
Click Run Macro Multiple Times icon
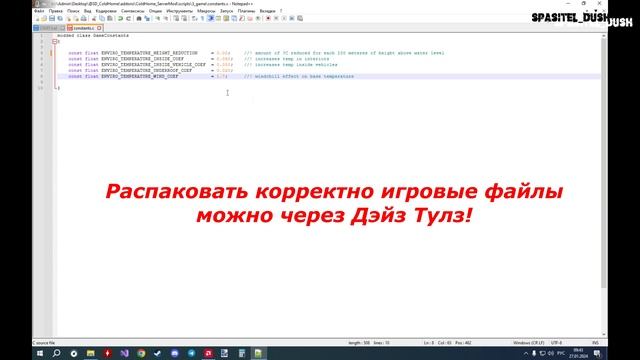(291, 18)
